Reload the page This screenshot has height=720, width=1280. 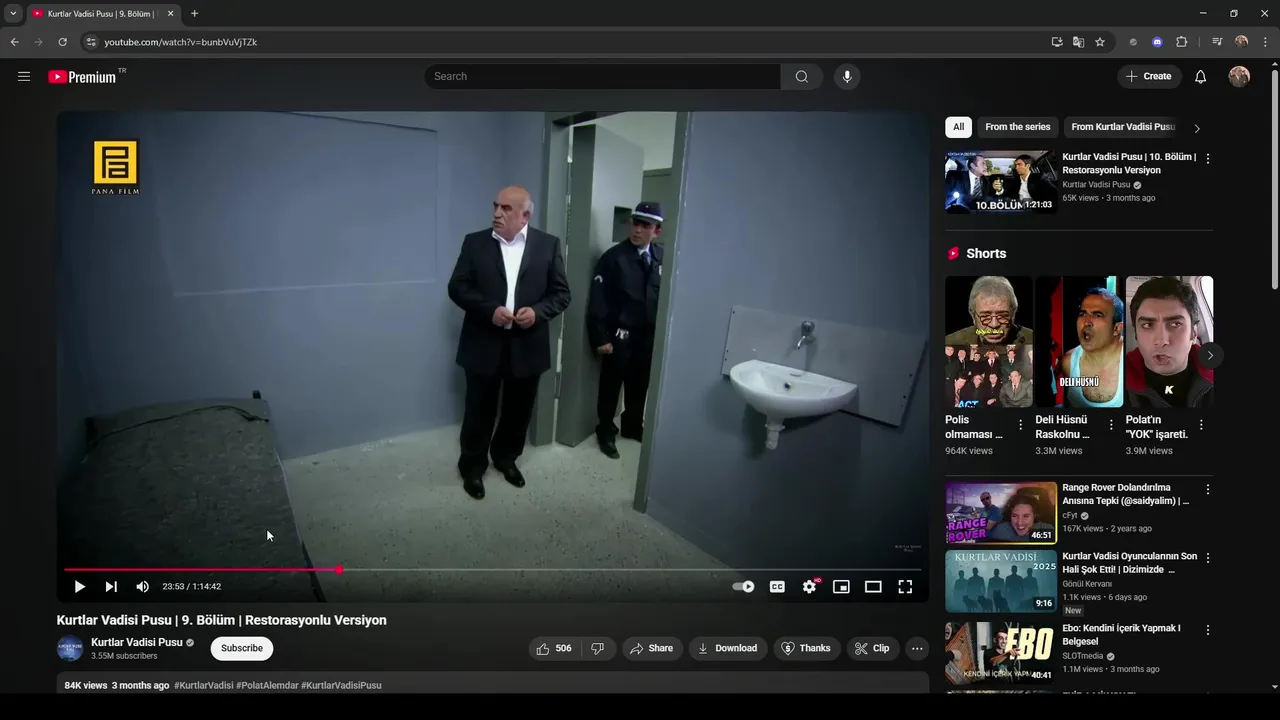pyautogui.click(x=62, y=42)
